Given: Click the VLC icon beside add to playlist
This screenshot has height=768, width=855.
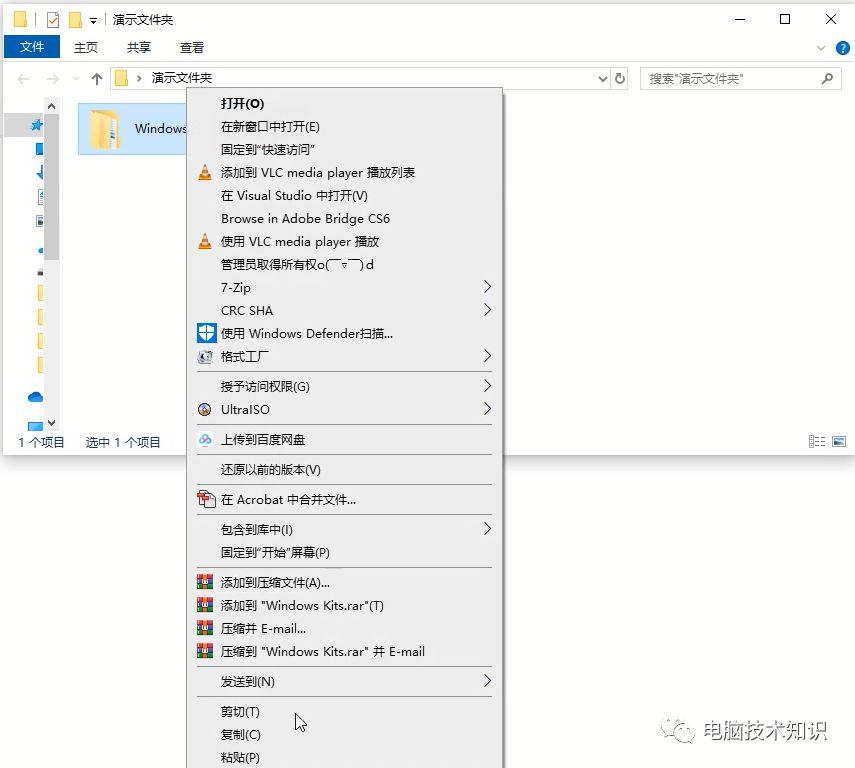Looking at the screenshot, I should tap(205, 172).
